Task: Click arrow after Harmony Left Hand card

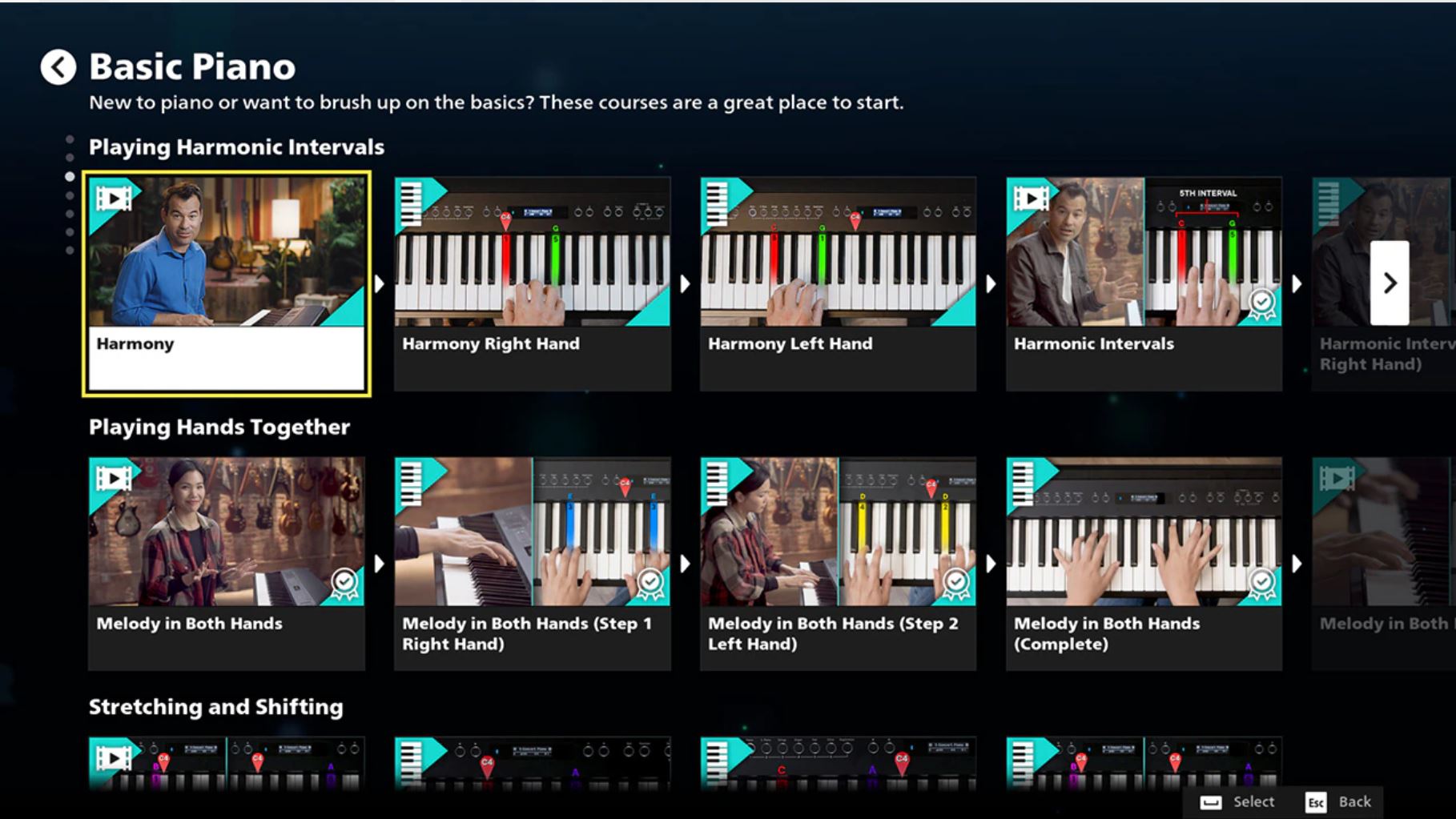Action: (x=991, y=283)
